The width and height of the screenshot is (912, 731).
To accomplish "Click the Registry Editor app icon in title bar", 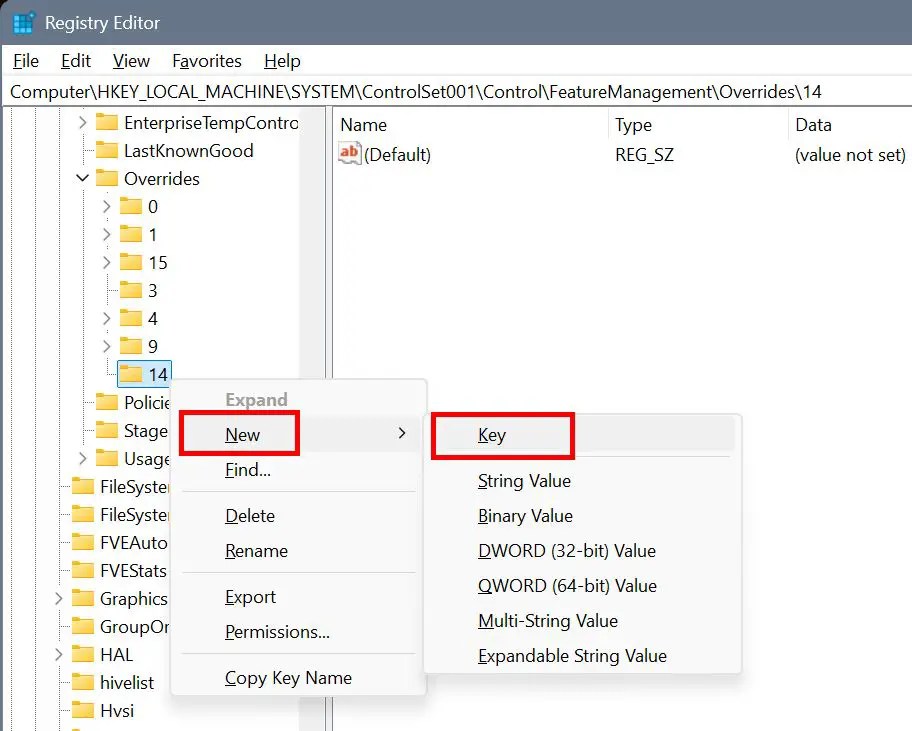I will 24,23.
